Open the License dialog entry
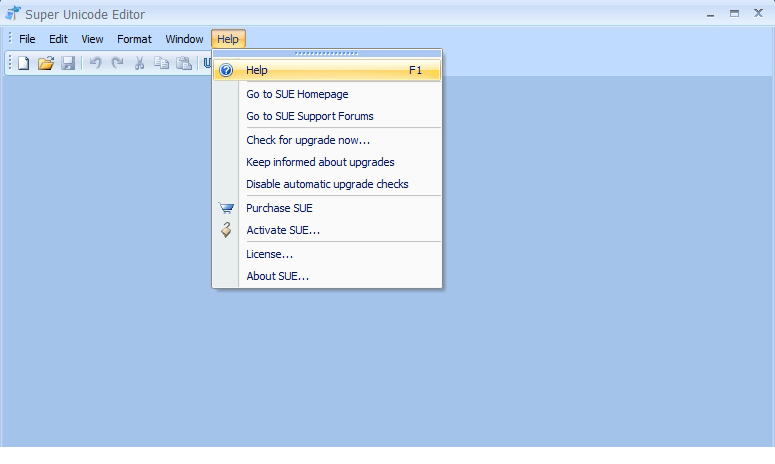The width and height of the screenshot is (775, 464). click(x=327, y=254)
